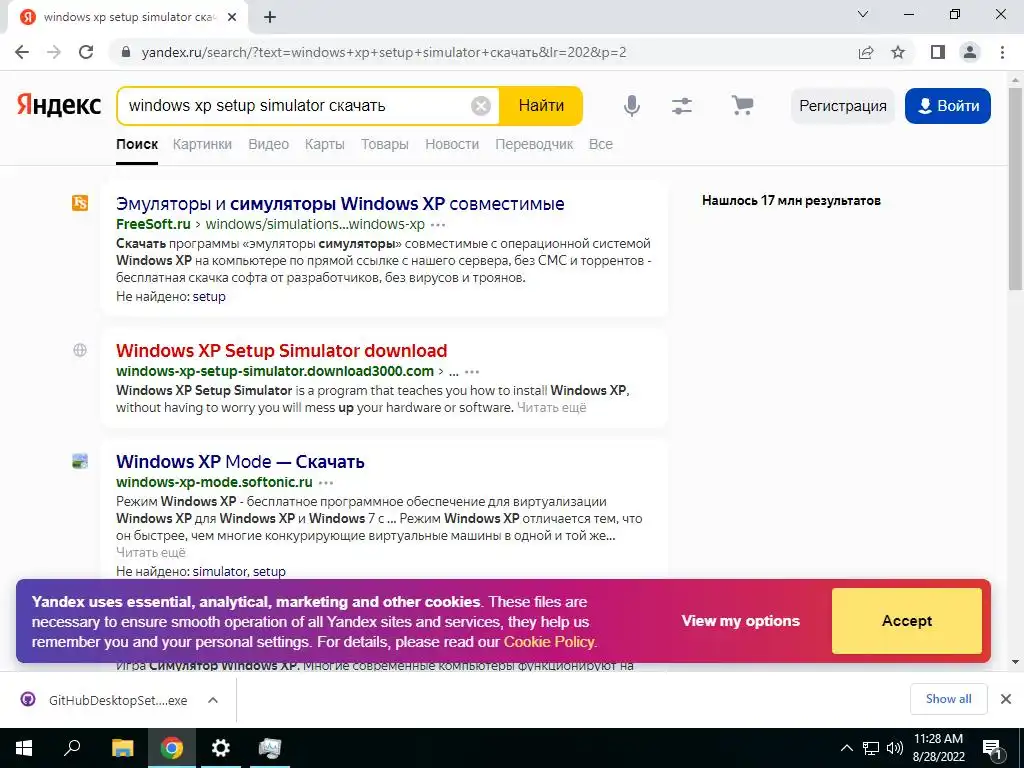1024x768 pixels.
Task: Open the Все services tab
Action: click(601, 144)
